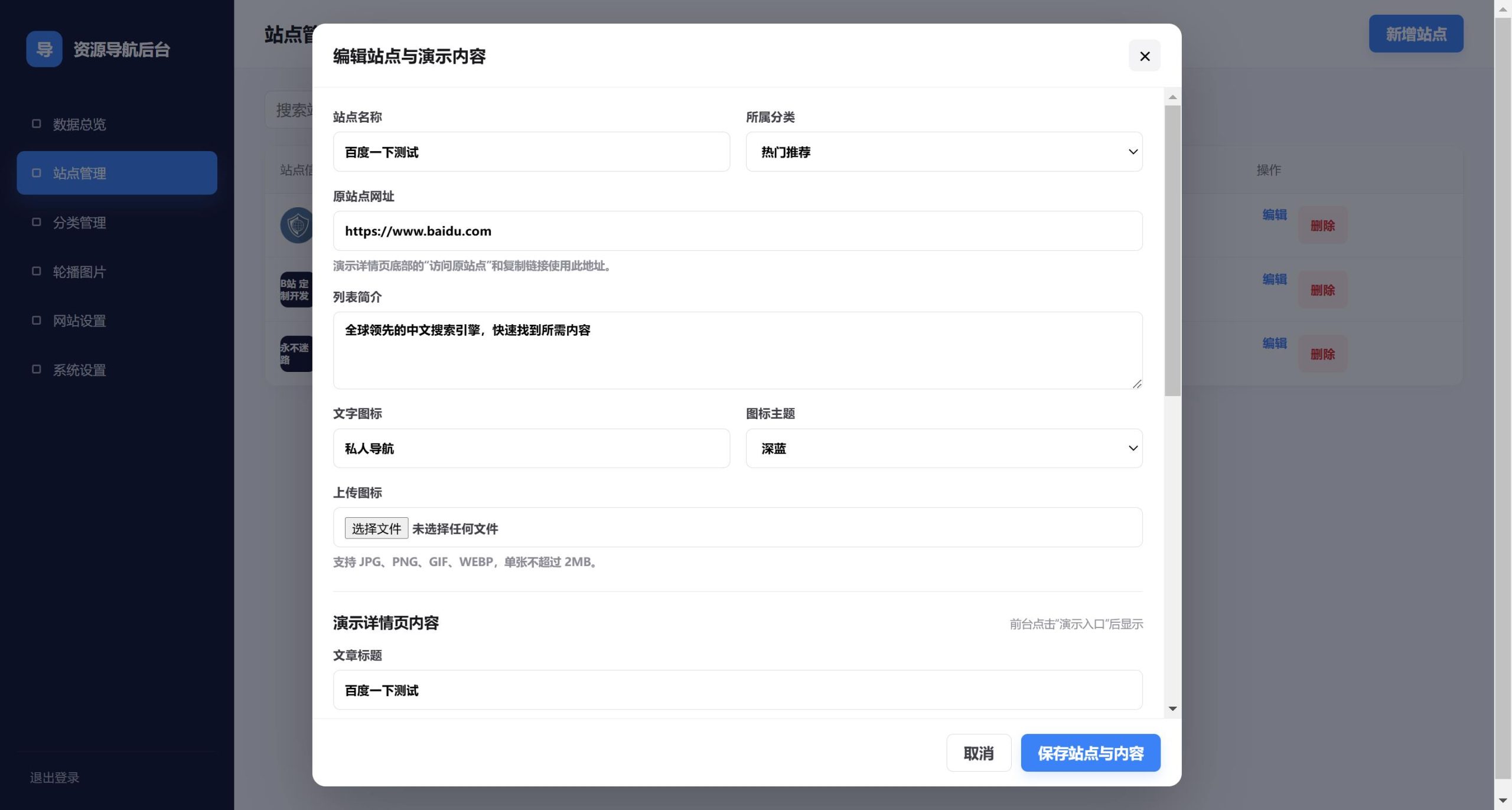Click the dialog scrollbar down arrow
The width and height of the screenshot is (1512, 810).
1172,708
